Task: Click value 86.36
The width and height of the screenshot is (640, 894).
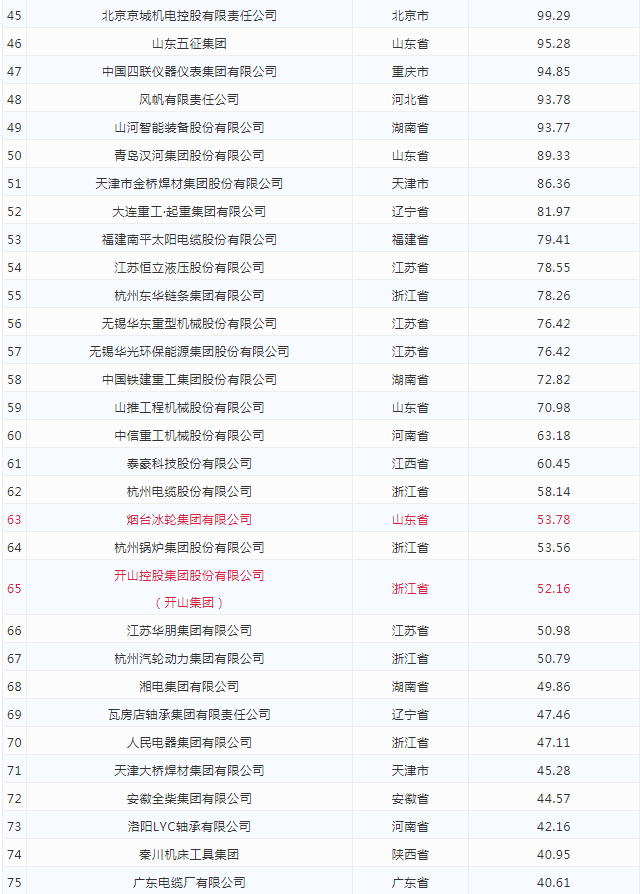Action: (553, 183)
